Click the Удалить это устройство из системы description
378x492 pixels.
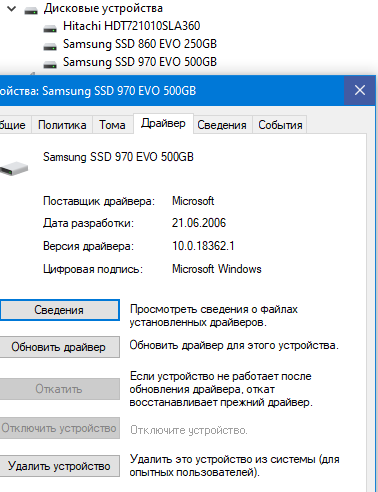(x=235, y=466)
